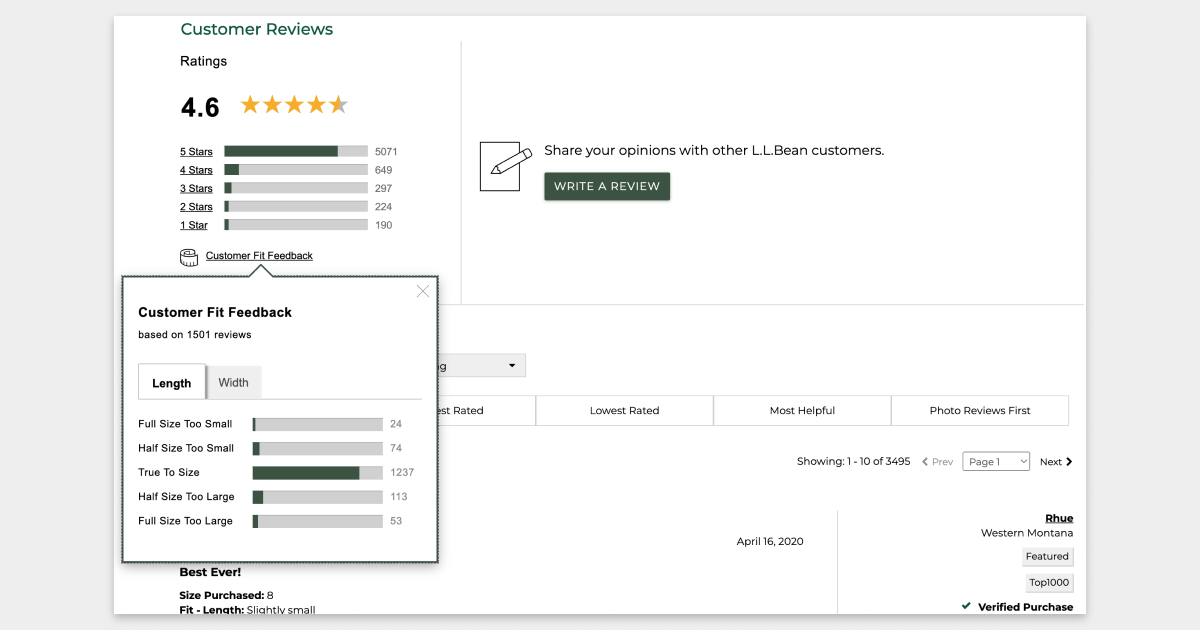Show only 1 Star reviews

(194, 225)
